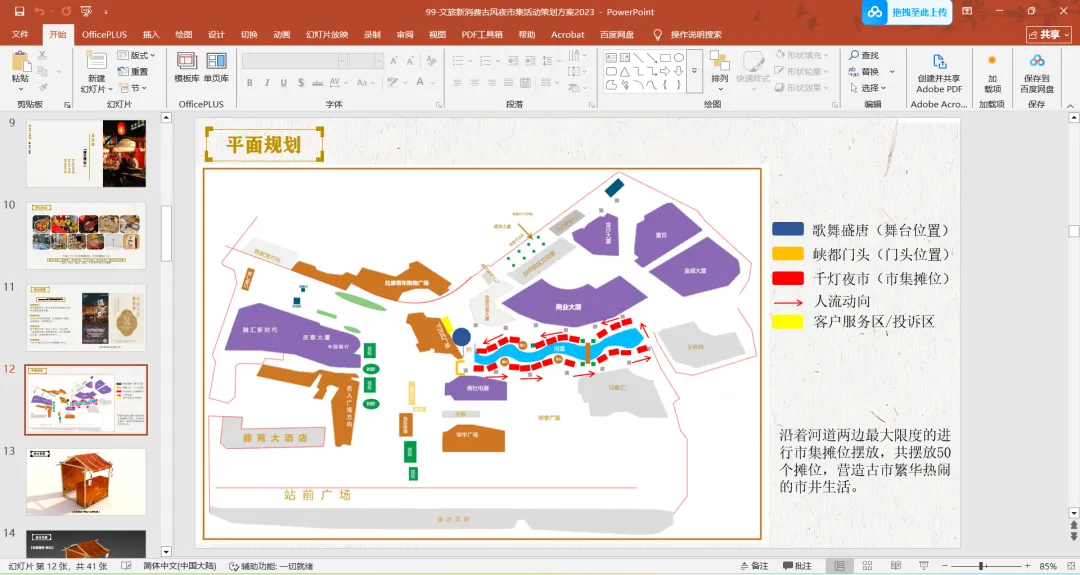Toggle Italic formatting
This screenshot has height=575, width=1080.
[267, 83]
